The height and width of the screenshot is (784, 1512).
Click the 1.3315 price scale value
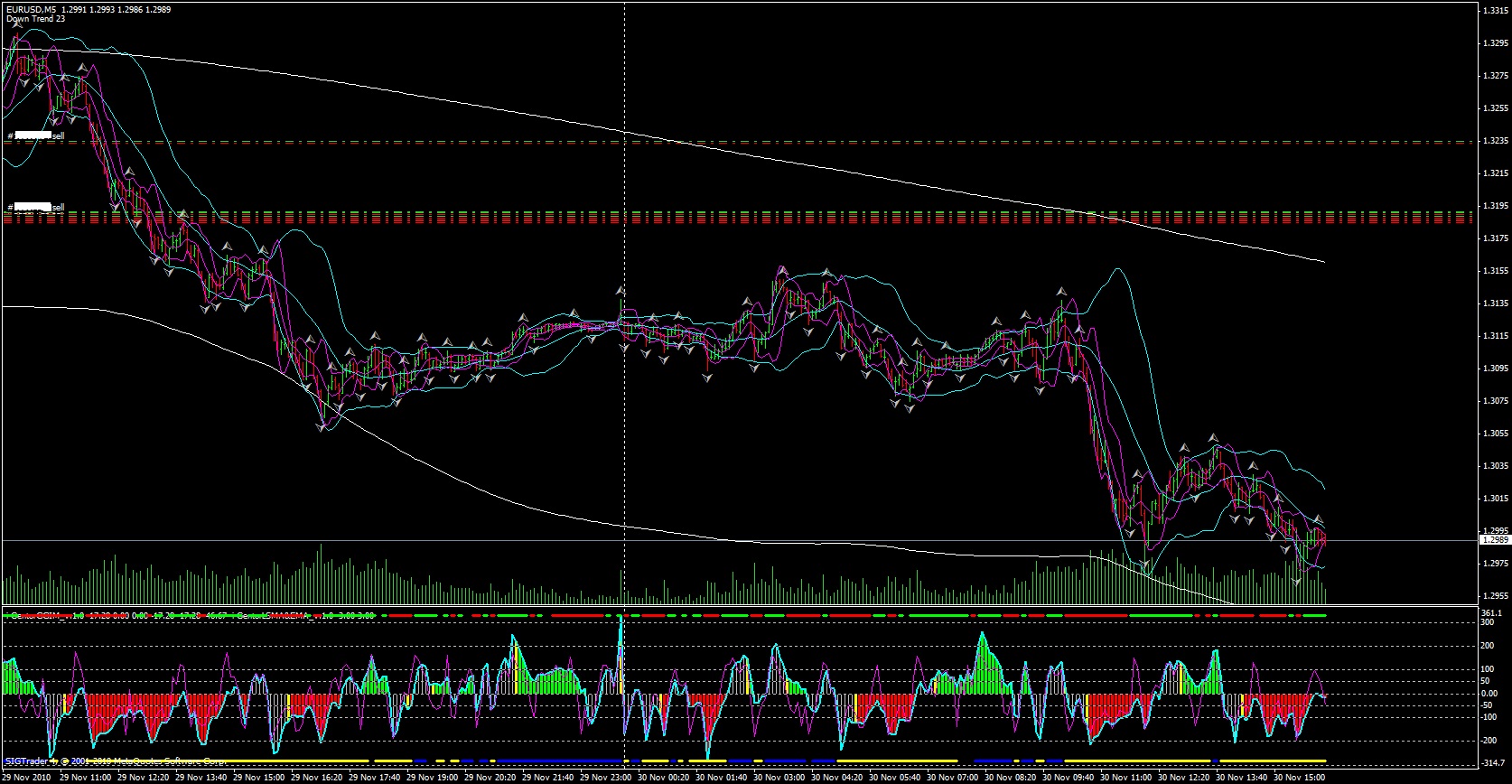pyautogui.click(x=1496, y=11)
